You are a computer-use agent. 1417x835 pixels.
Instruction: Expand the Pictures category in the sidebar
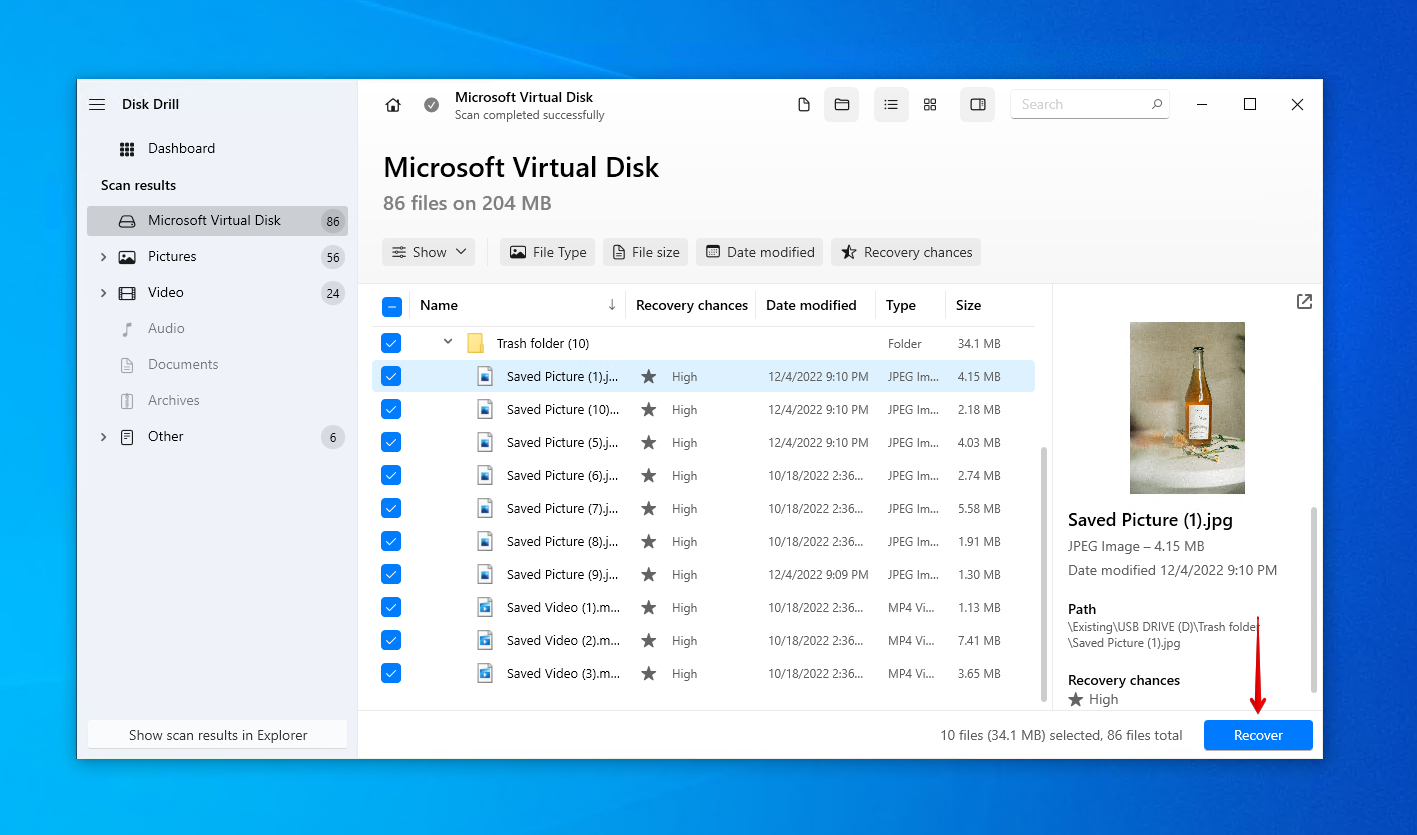pos(103,256)
